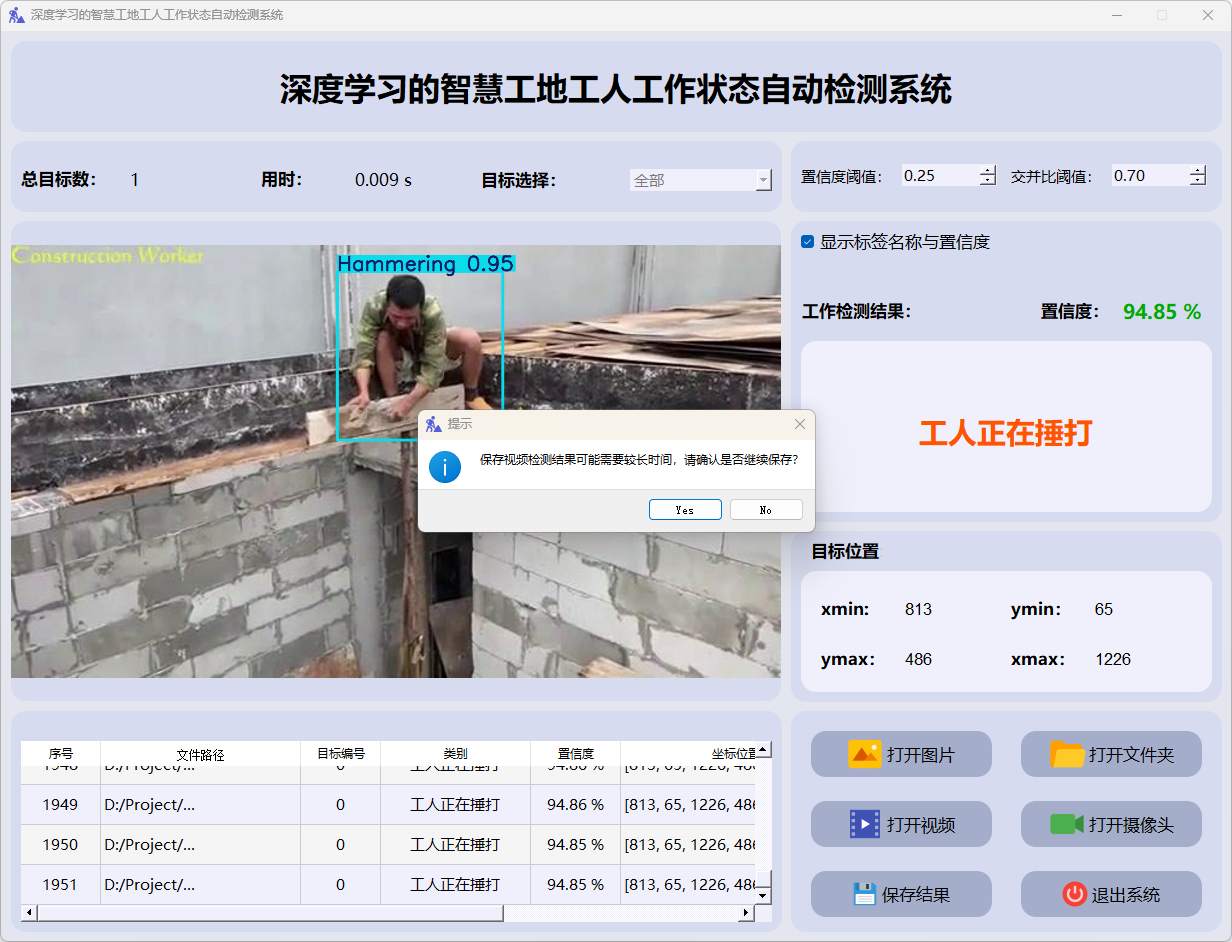This screenshot has height=942, width=1232.
Task: Select row 1950 in results table
Action: pyautogui.click(x=60, y=845)
